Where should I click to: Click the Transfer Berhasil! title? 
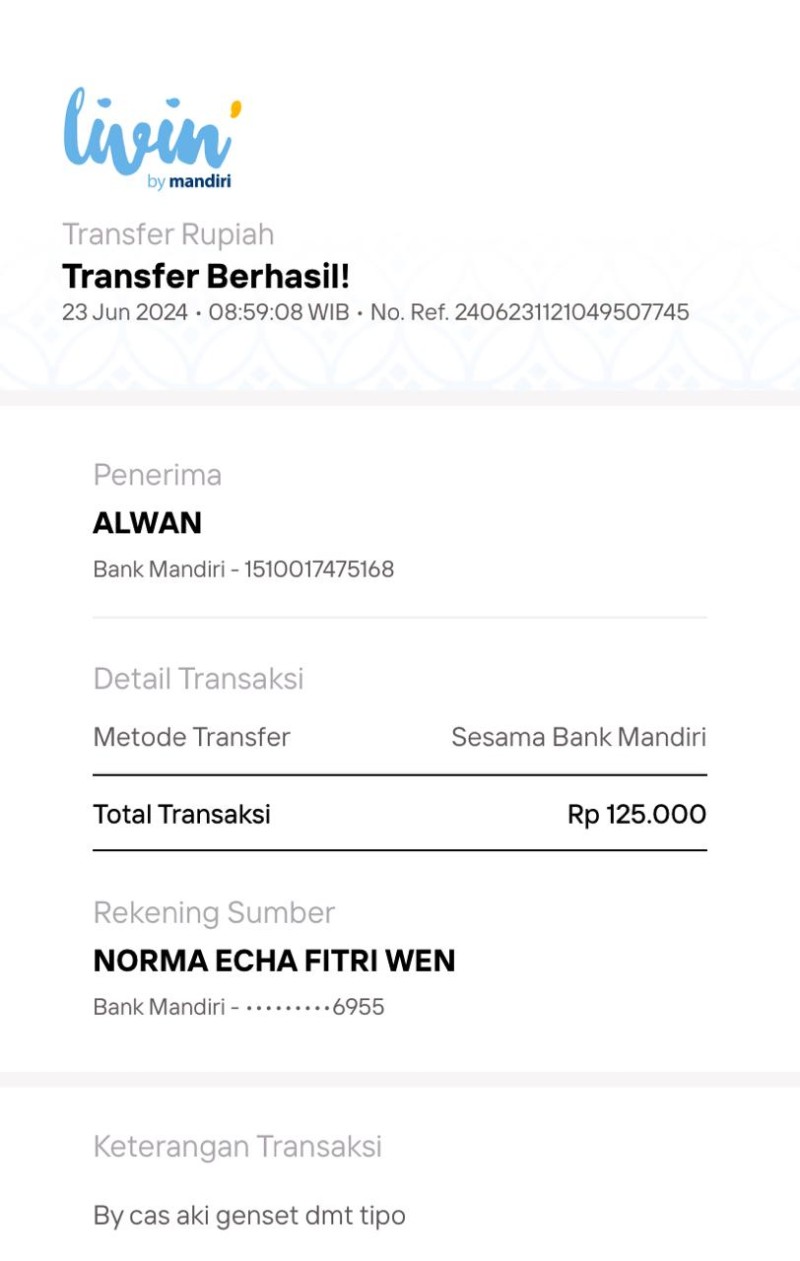pyautogui.click(x=206, y=276)
